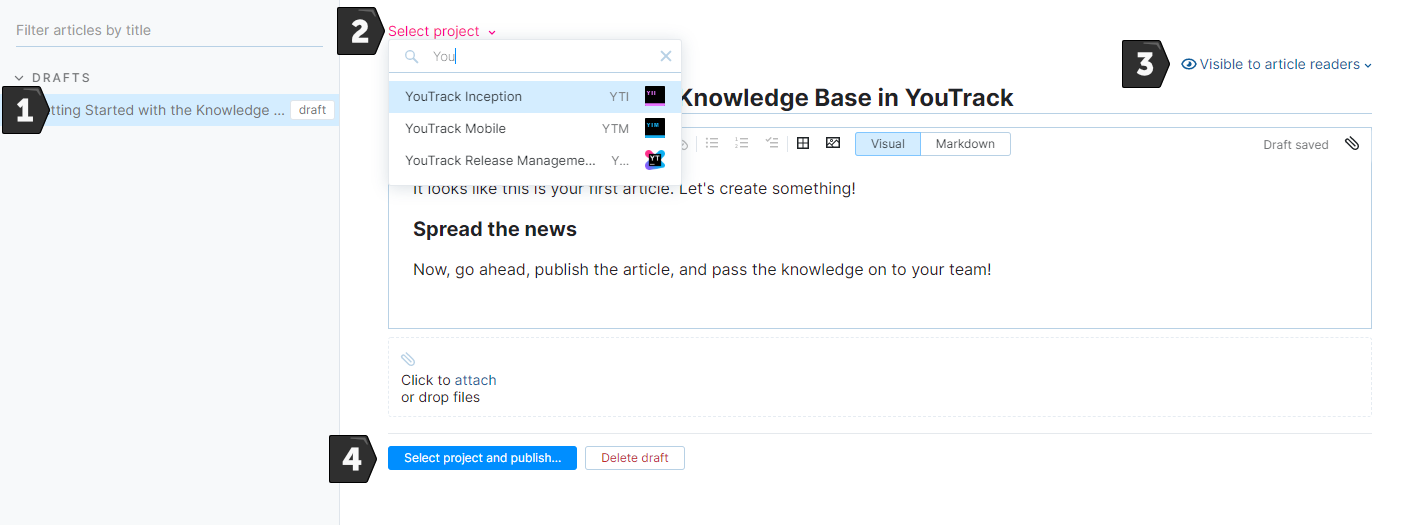Click the paperclip attachment icon near Draft saved
Image resolution: width=1420 pixels, height=525 pixels.
(1352, 144)
